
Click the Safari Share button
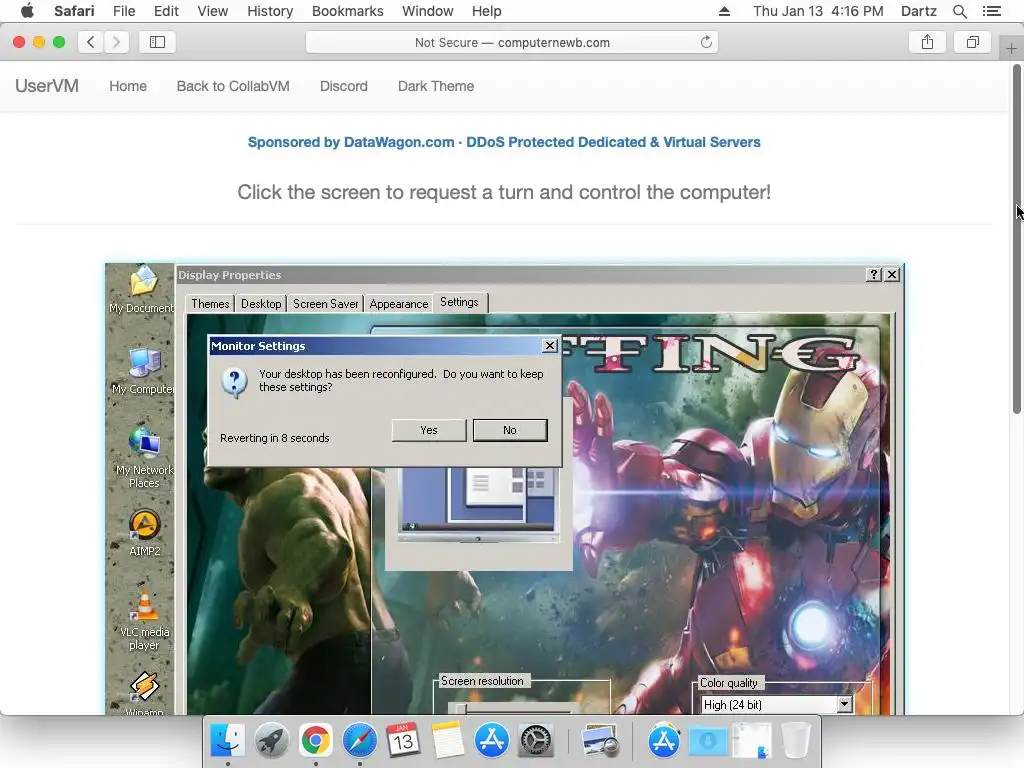click(x=927, y=42)
